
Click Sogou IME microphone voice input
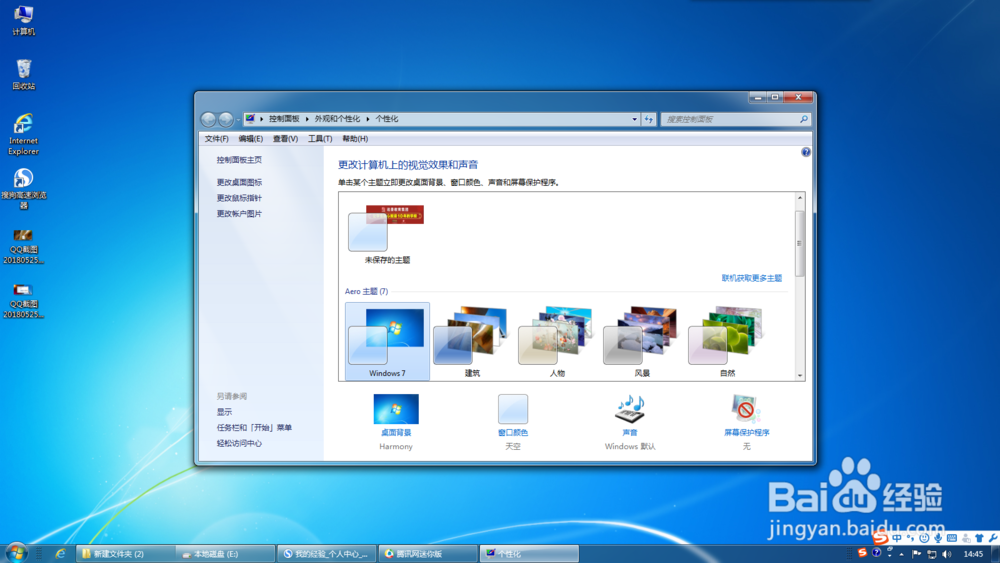[x=938, y=538]
